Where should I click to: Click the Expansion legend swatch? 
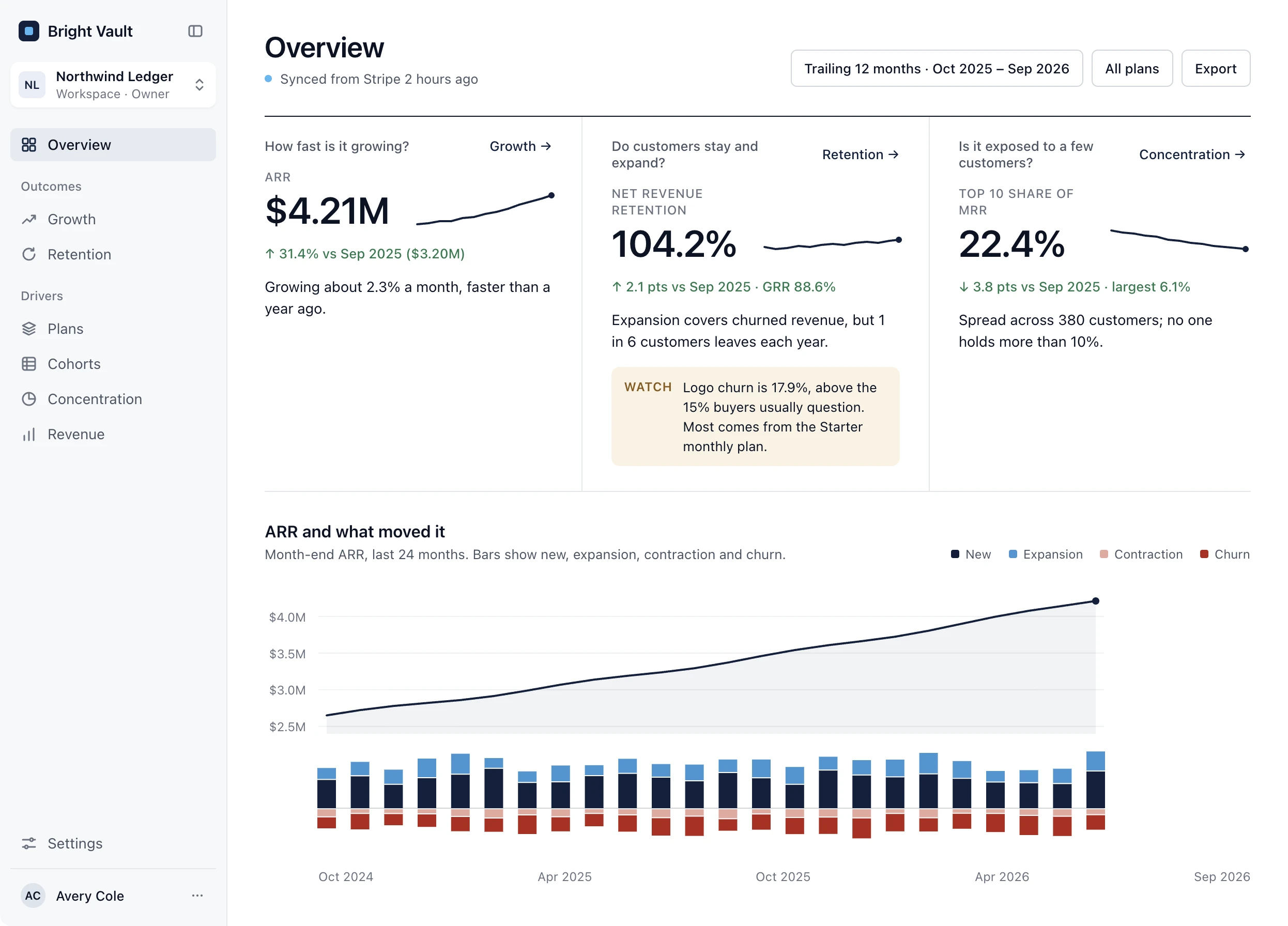point(1013,554)
